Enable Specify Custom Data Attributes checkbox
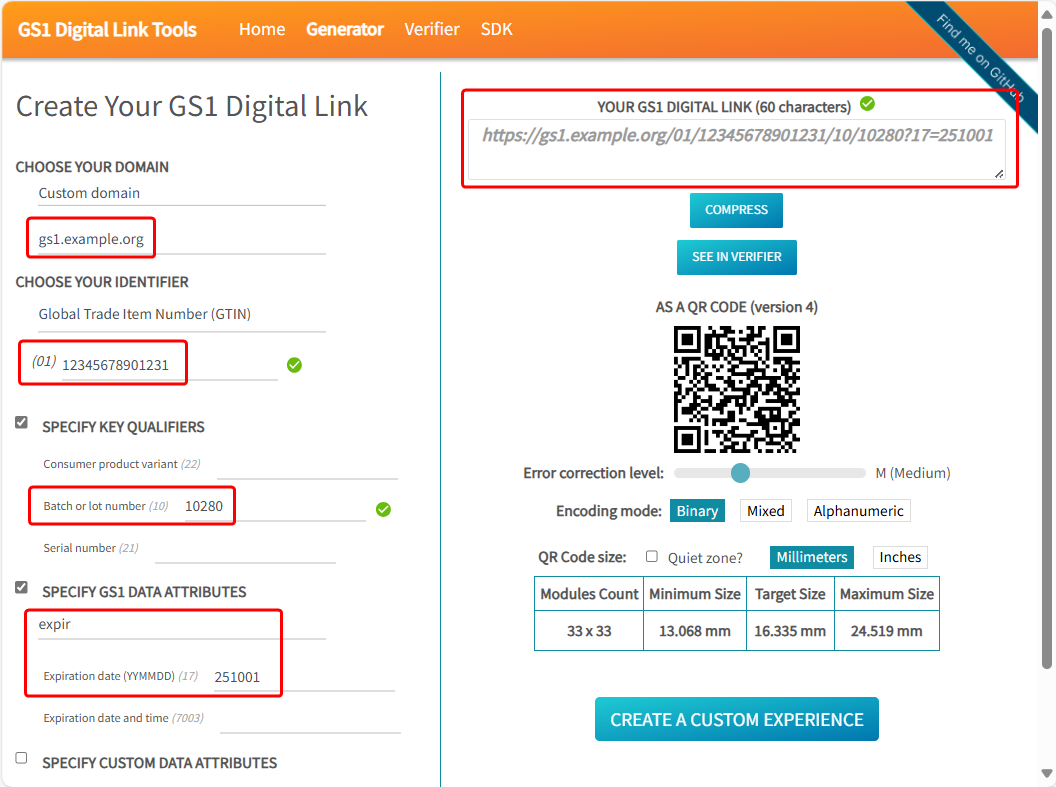 pos(22,758)
